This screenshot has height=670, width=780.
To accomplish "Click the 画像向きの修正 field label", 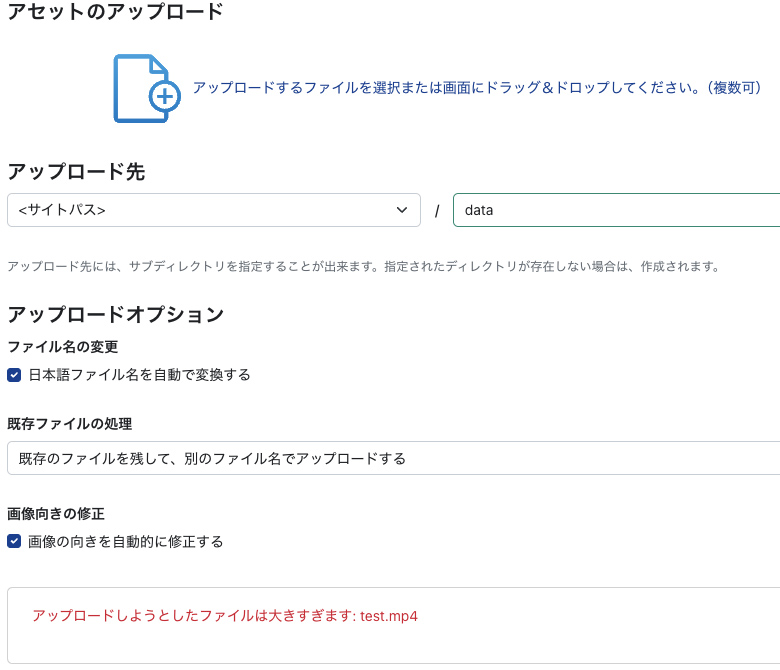I will tap(56, 513).
